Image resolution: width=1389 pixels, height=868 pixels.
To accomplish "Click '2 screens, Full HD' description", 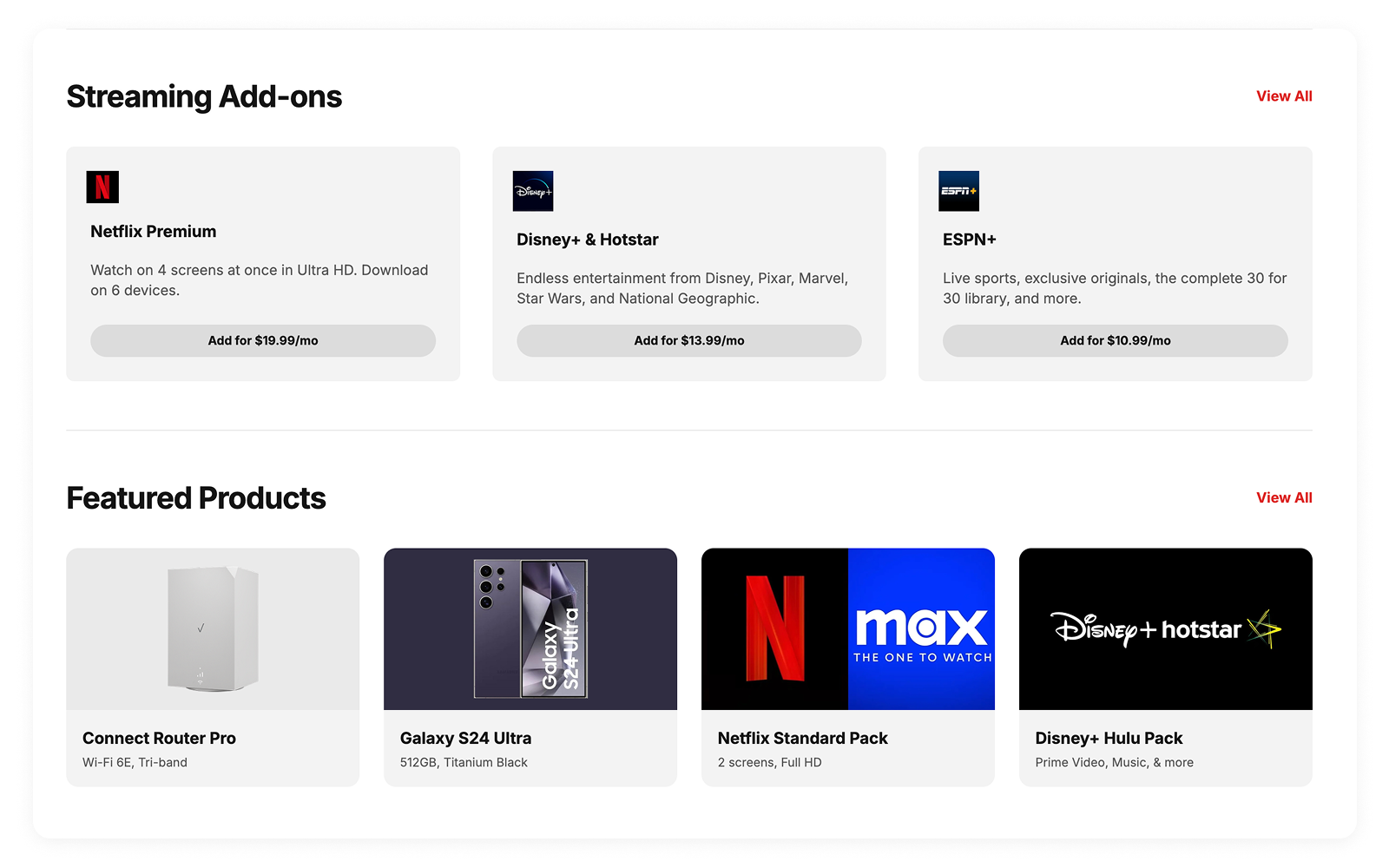I will click(x=769, y=763).
